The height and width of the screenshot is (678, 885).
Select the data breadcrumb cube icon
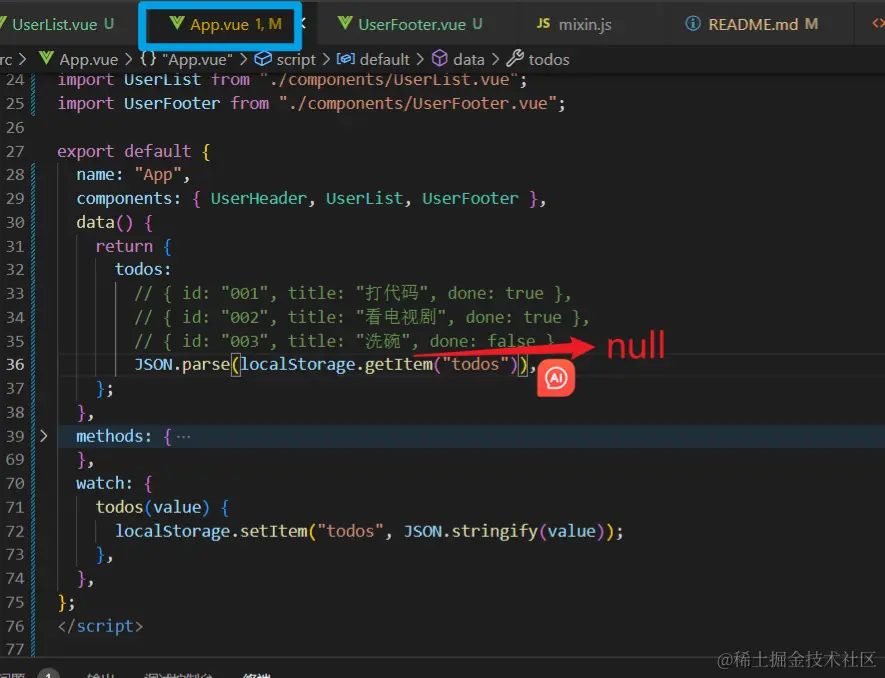(440, 58)
